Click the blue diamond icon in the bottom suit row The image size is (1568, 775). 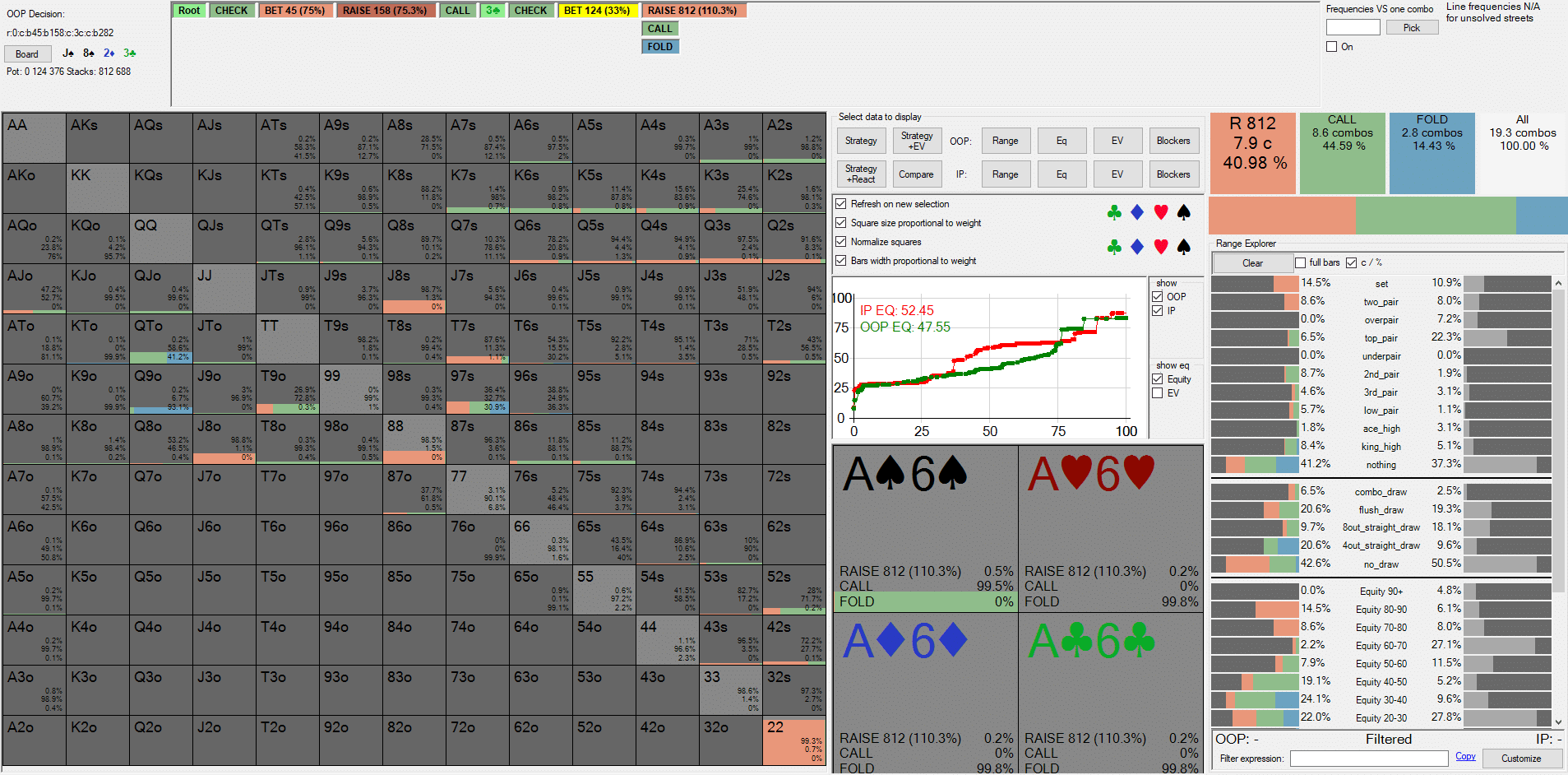[1137, 247]
